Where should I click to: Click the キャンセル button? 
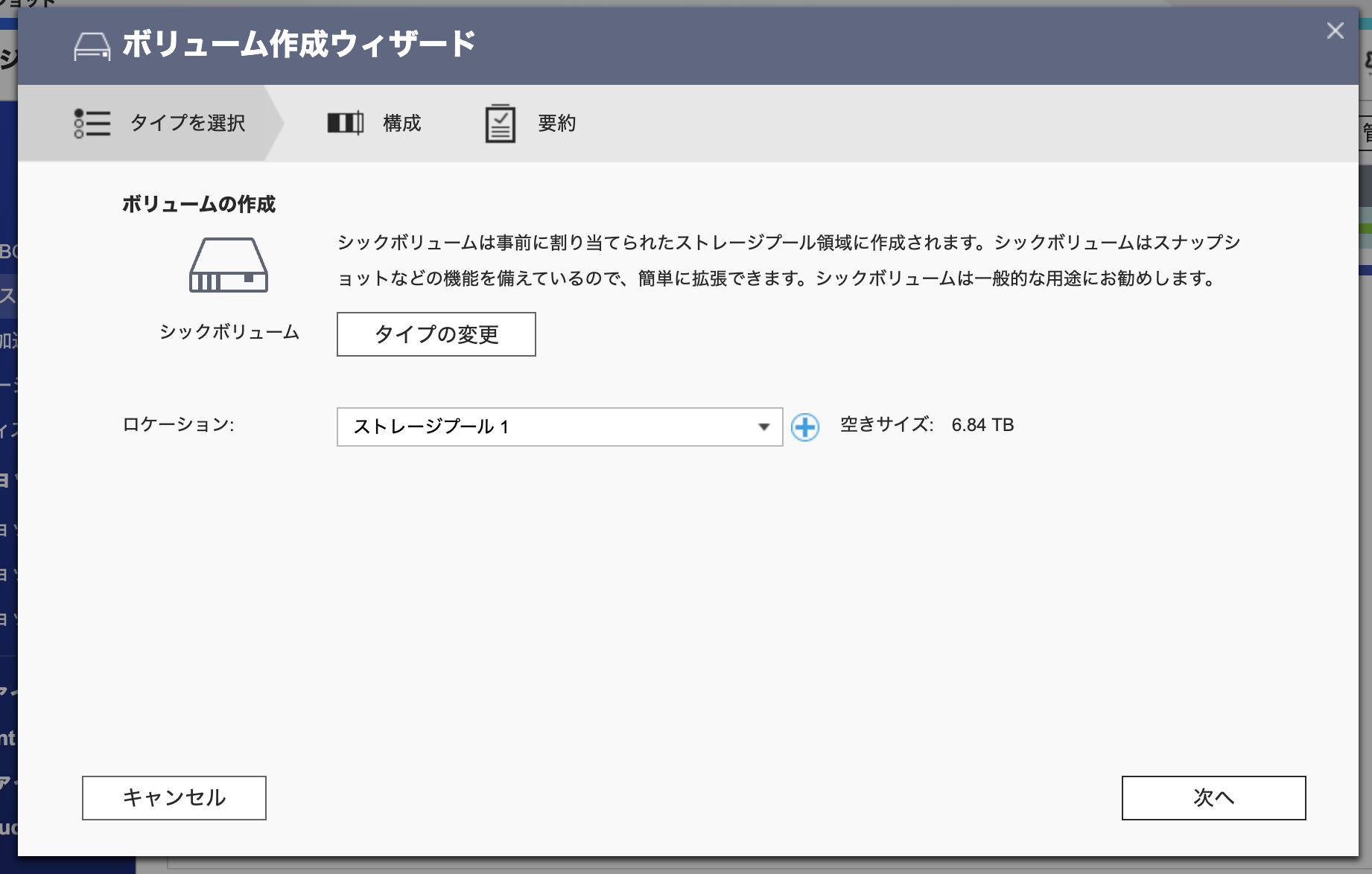click(x=173, y=797)
